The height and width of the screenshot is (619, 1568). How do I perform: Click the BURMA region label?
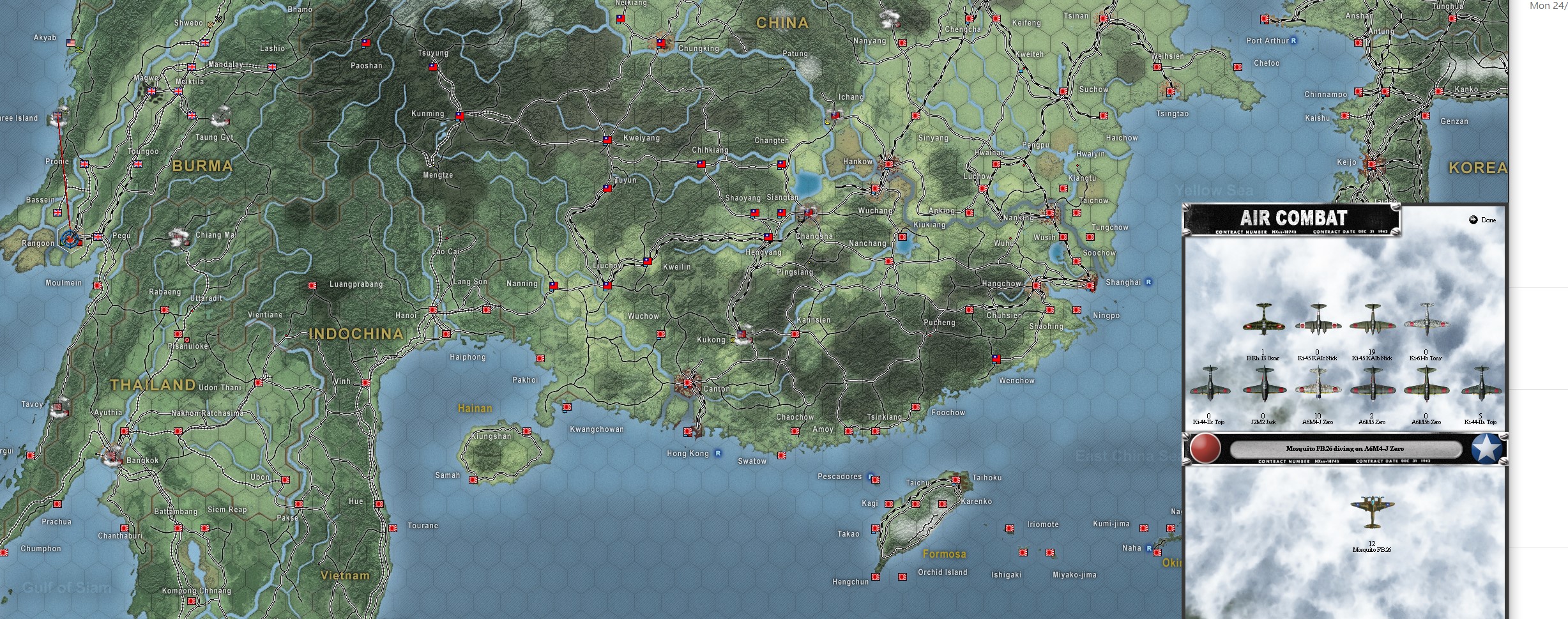pyautogui.click(x=202, y=166)
